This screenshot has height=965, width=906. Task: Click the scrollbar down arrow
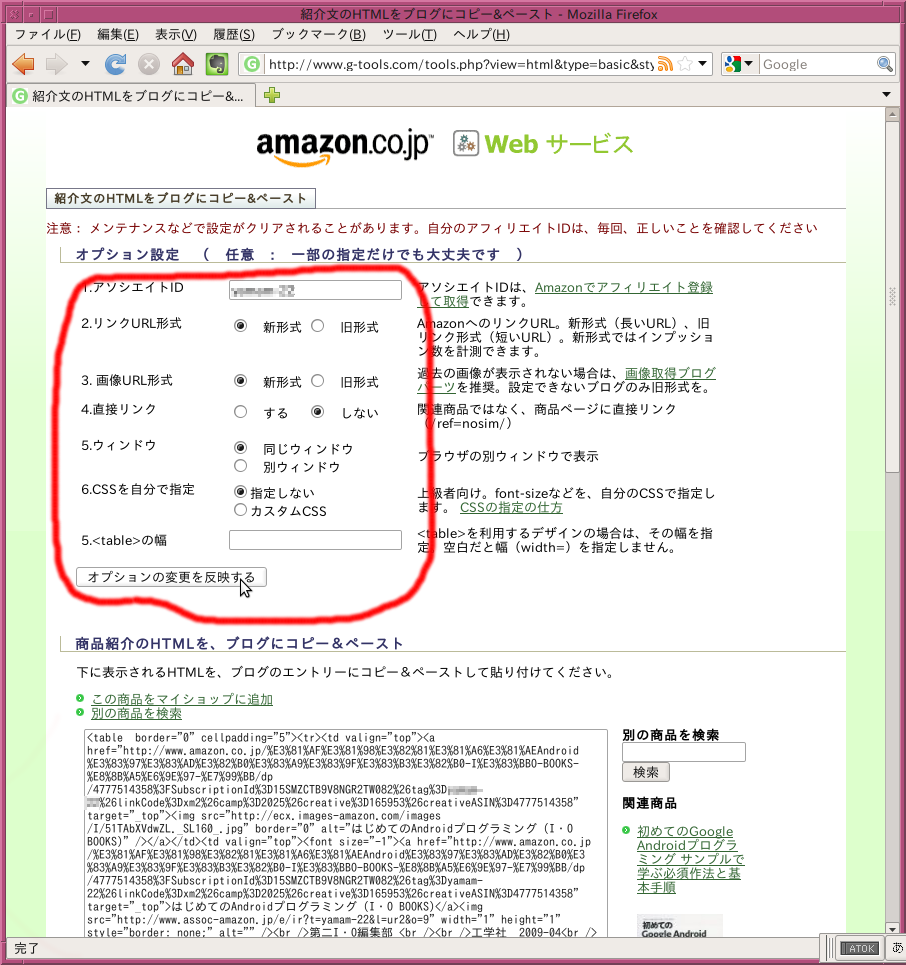pos(892,929)
